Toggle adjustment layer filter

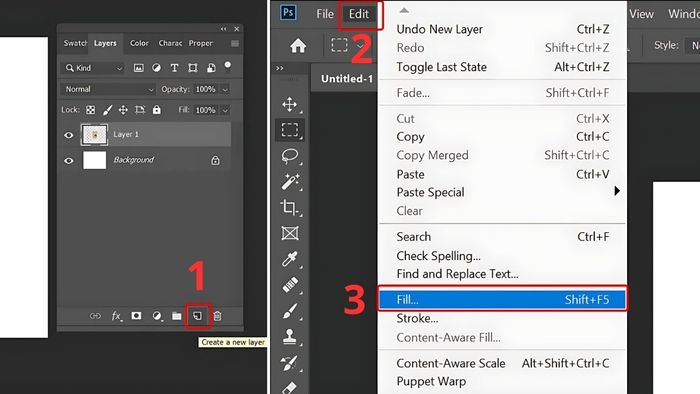(x=156, y=68)
